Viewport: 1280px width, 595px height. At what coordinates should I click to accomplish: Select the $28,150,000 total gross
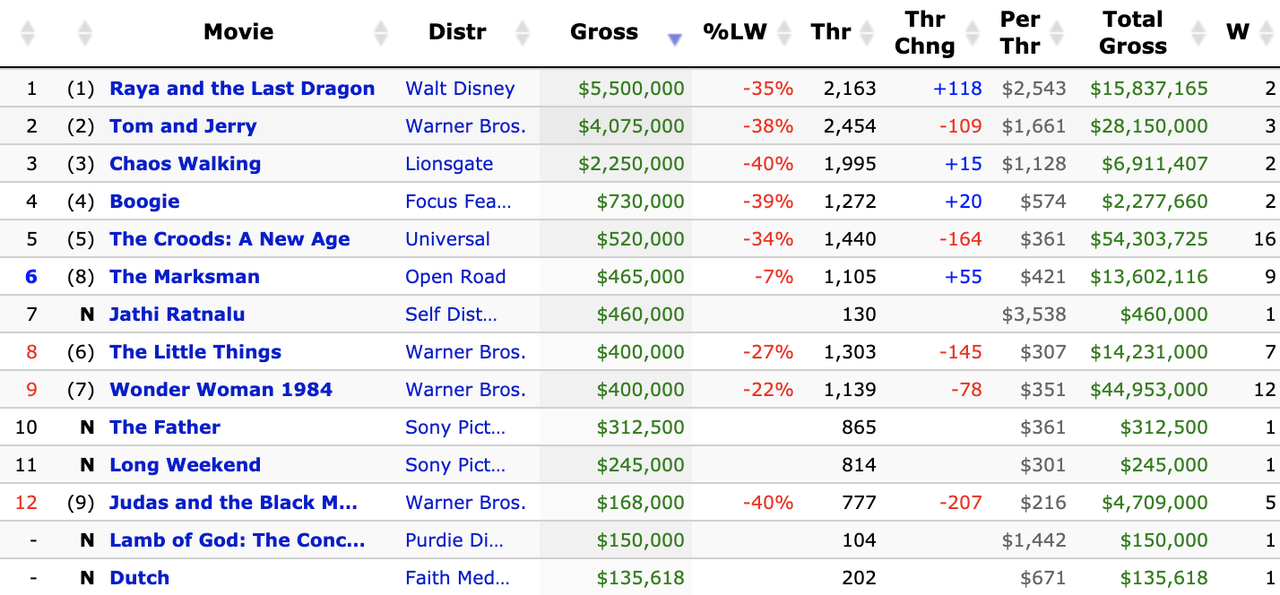pos(1149,126)
